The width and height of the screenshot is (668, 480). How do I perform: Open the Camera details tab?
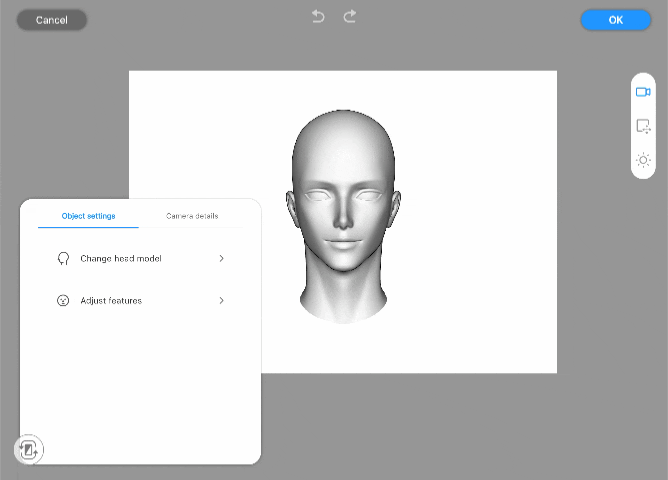point(192,216)
